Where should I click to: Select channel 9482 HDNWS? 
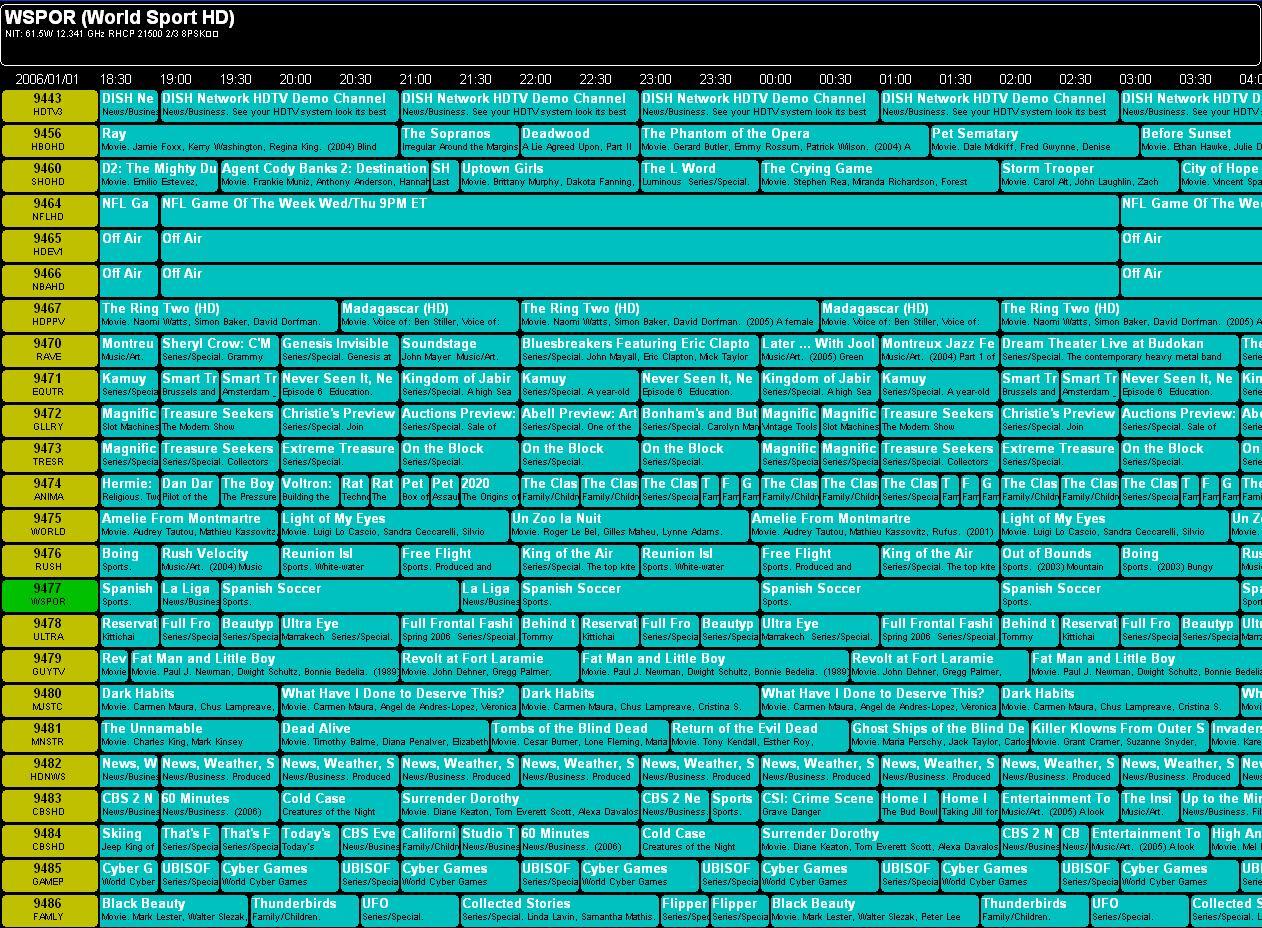[49, 771]
